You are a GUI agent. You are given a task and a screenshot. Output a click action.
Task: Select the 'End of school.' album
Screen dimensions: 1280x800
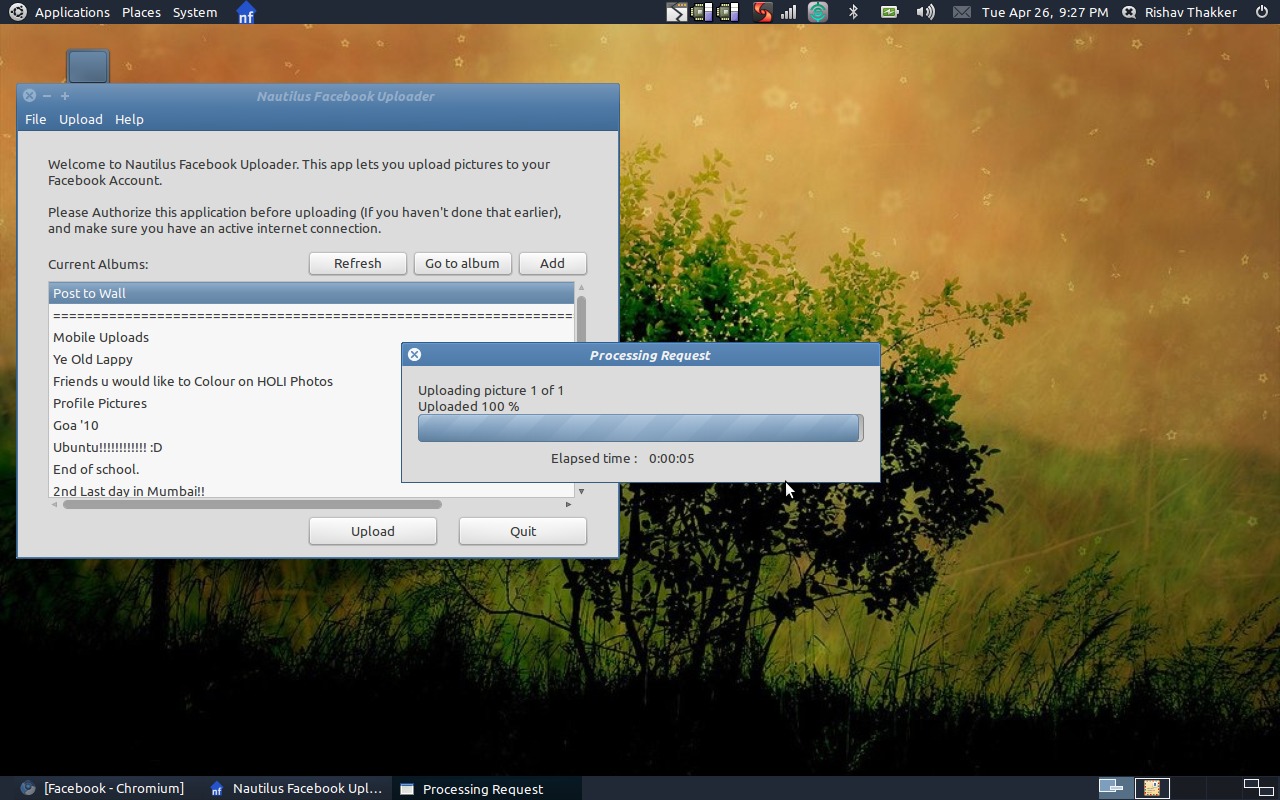(312, 469)
